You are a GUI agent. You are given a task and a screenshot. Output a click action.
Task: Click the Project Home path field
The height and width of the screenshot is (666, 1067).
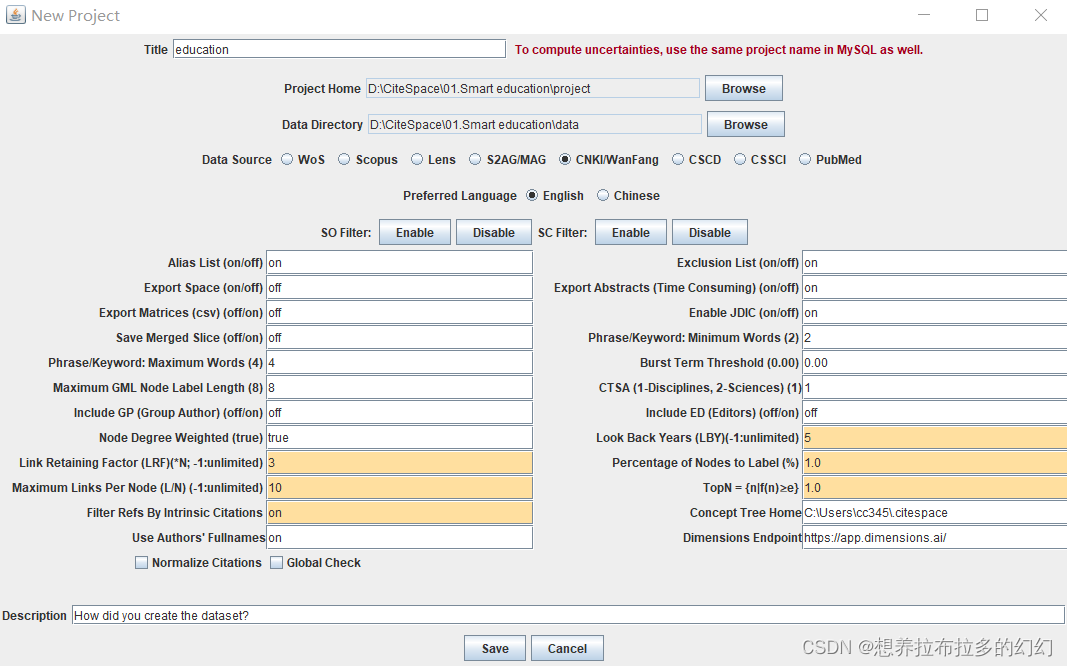(533, 88)
